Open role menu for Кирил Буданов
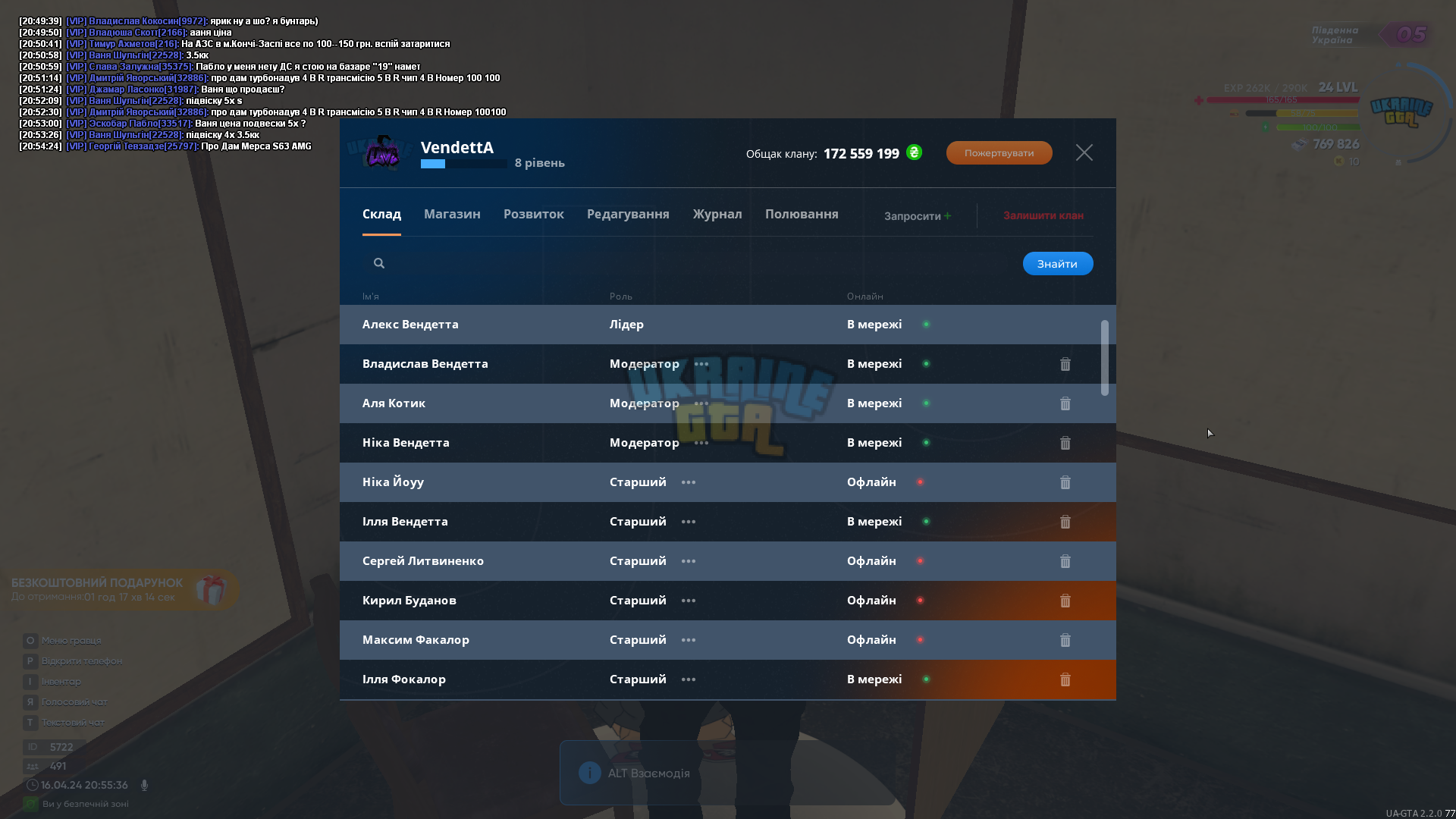This screenshot has width=1456, height=819. [x=689, y=601]
